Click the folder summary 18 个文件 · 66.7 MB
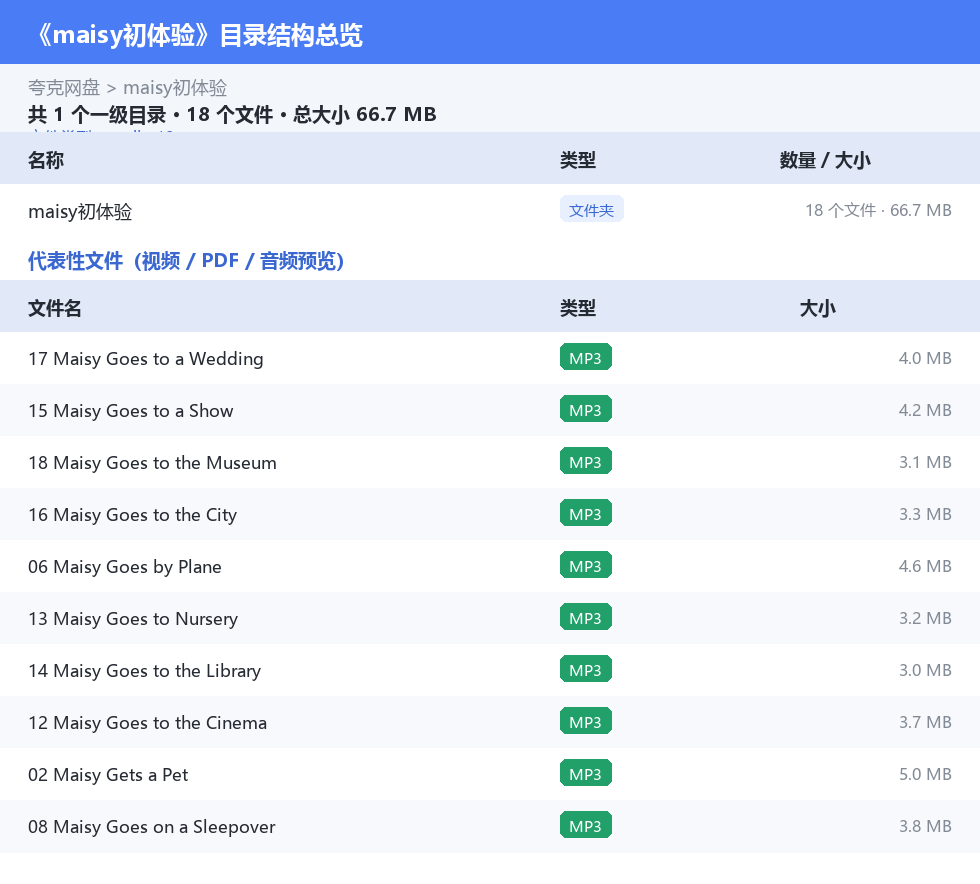The image size is (980, 884). (x=878, y=210)
